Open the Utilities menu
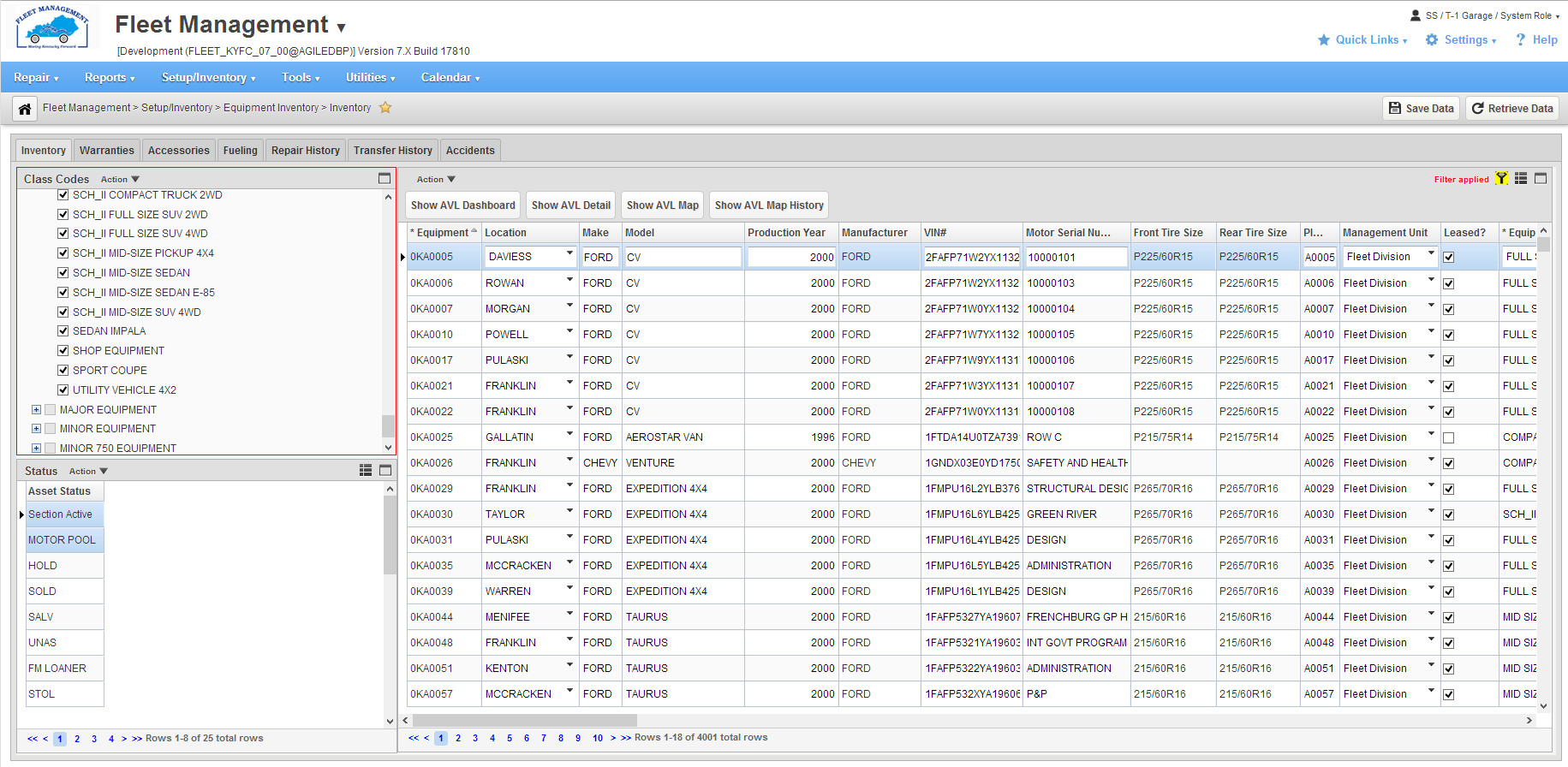This screenshot has width=1568, height=767. (371, 78)
